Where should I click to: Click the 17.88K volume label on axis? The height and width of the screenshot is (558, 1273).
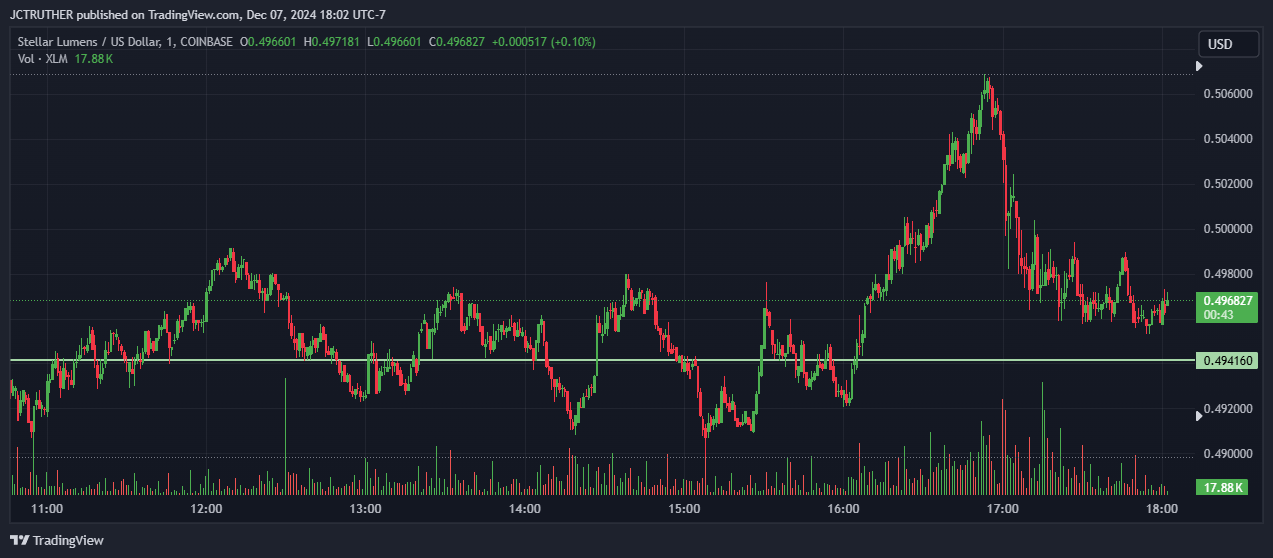(x=1221, y=487)
